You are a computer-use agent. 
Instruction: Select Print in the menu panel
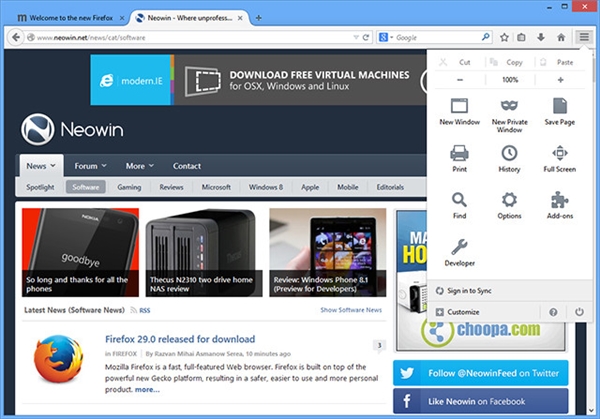(459, 158)
